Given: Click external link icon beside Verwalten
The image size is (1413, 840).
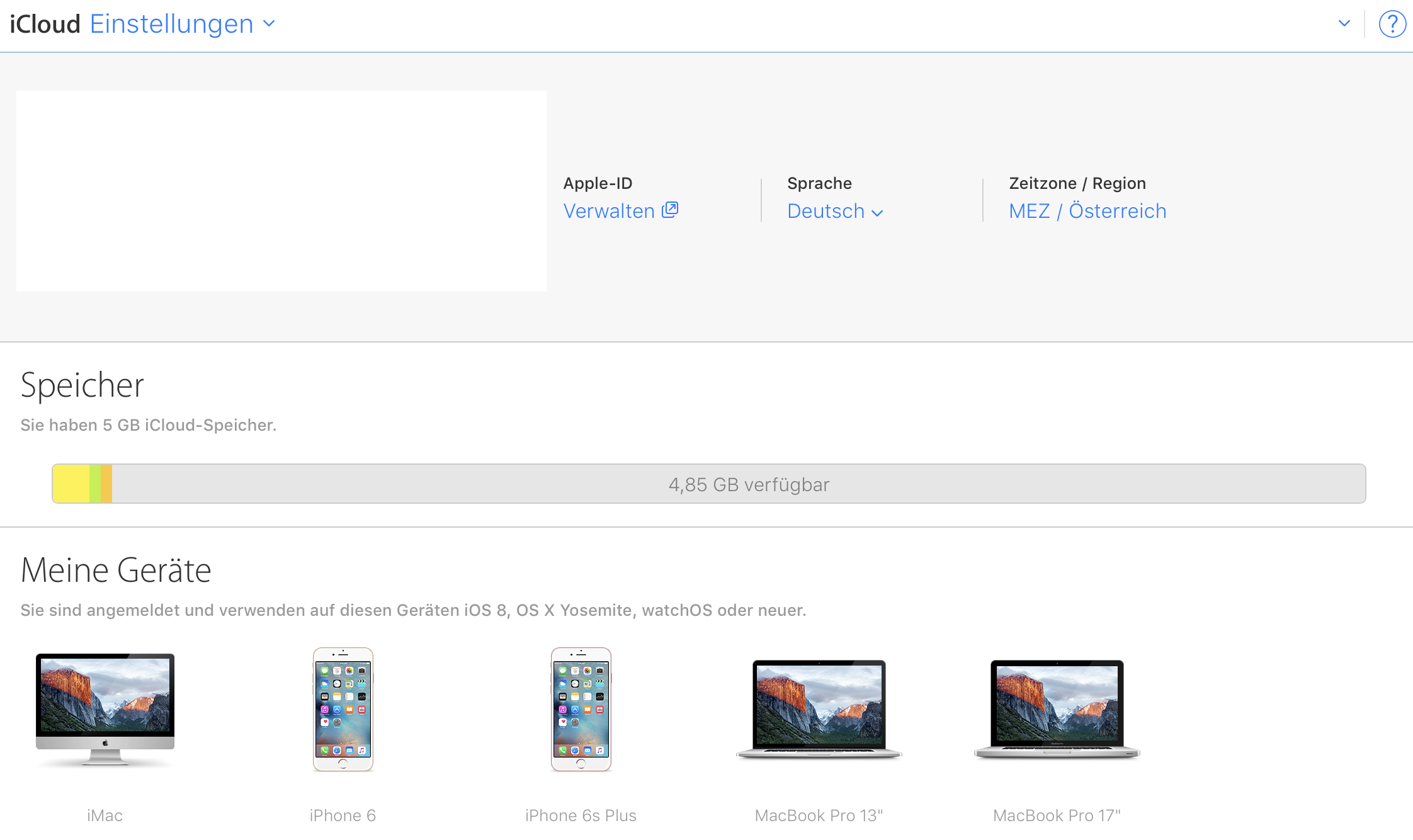Looking at the screenshot, I should 670,210.
